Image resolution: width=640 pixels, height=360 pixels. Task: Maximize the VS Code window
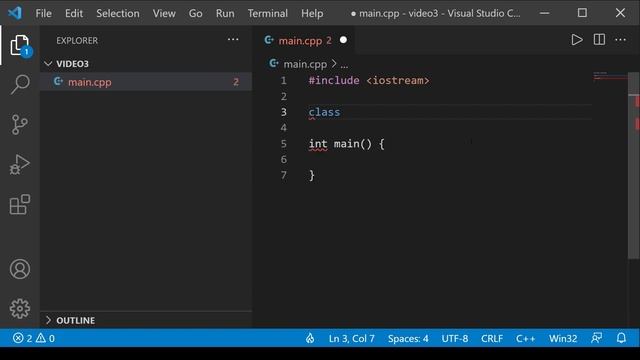tap(582, 13)
